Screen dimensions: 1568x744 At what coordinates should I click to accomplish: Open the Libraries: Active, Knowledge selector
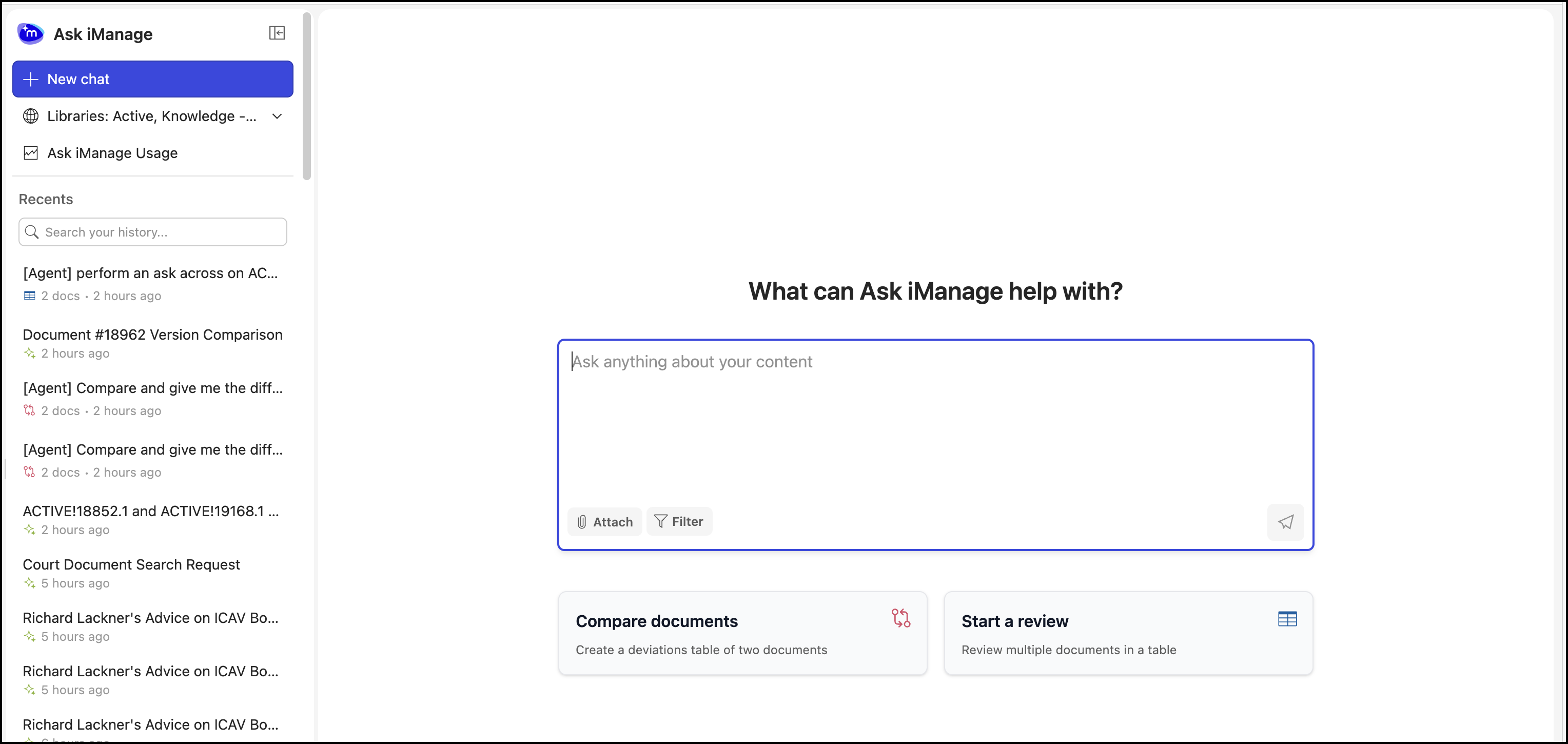coord(152,116)
